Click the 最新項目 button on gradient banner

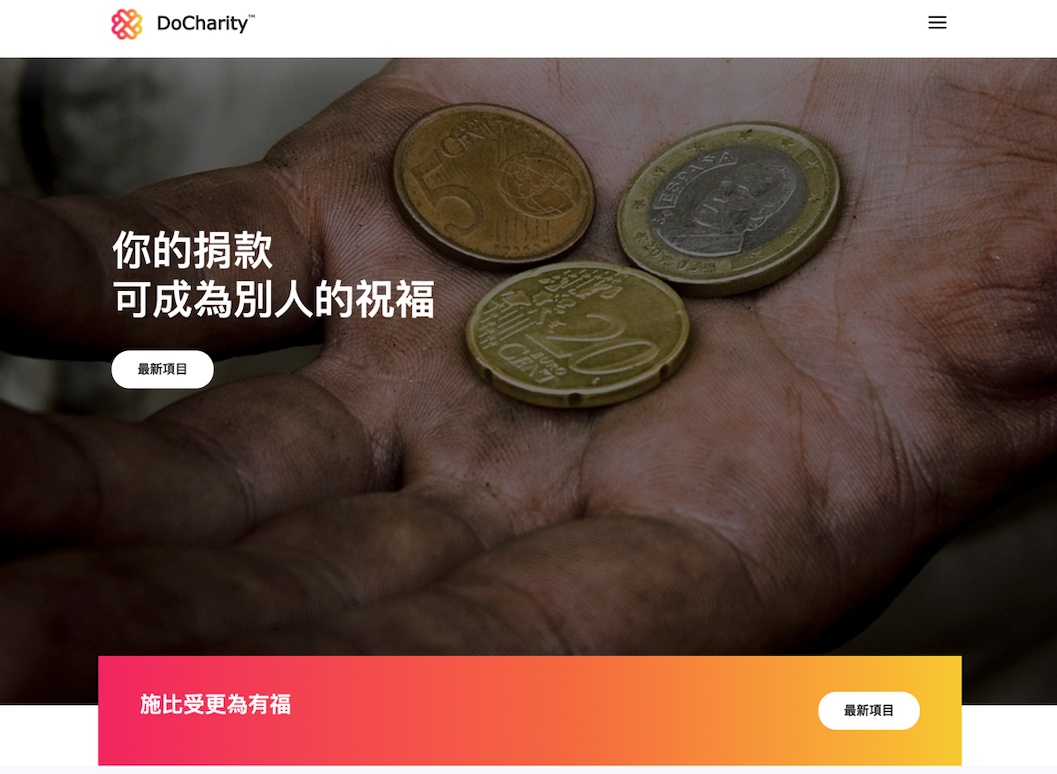[x=869, y=711]
